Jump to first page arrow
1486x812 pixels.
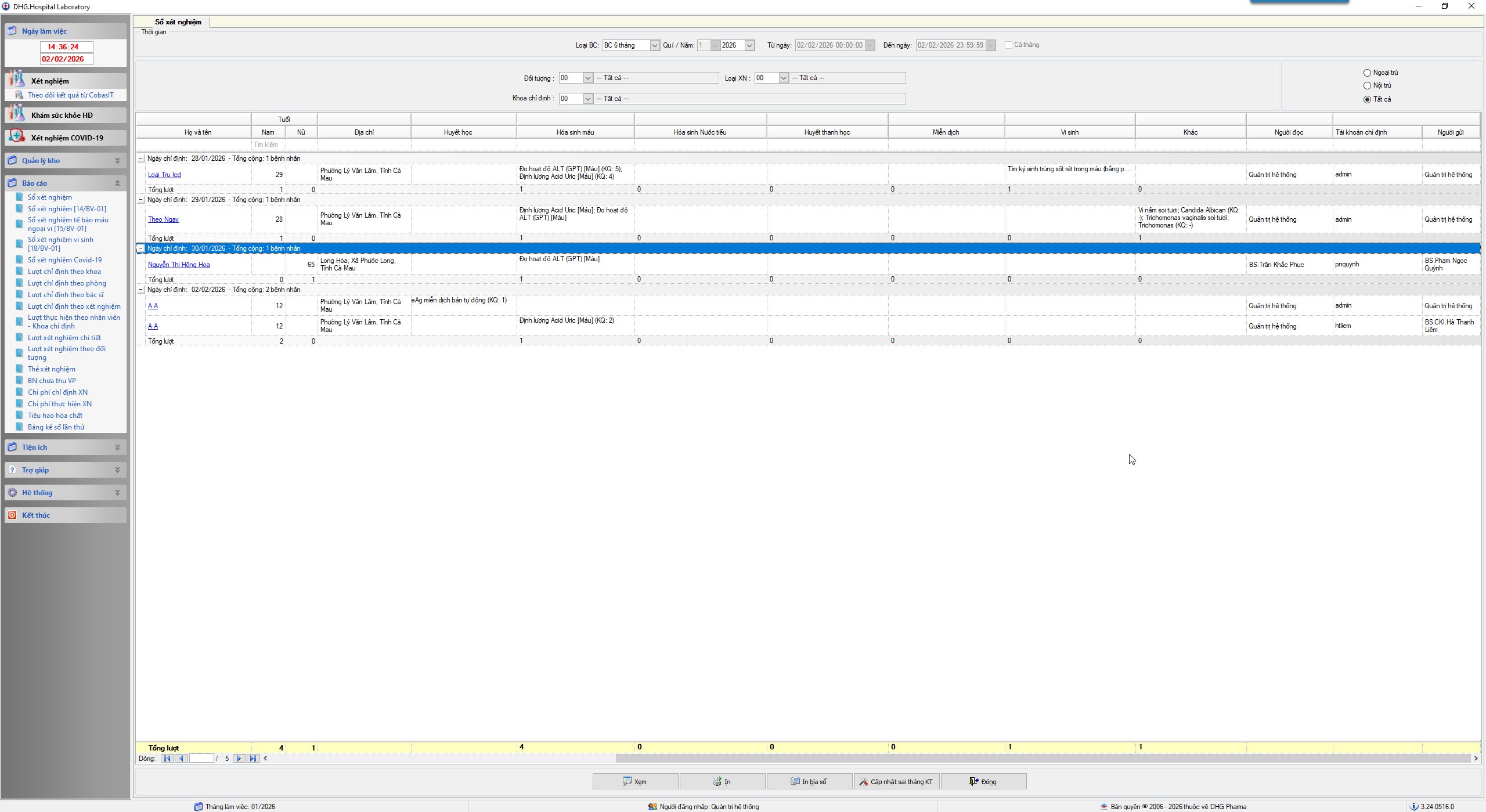tap(167, 759)
